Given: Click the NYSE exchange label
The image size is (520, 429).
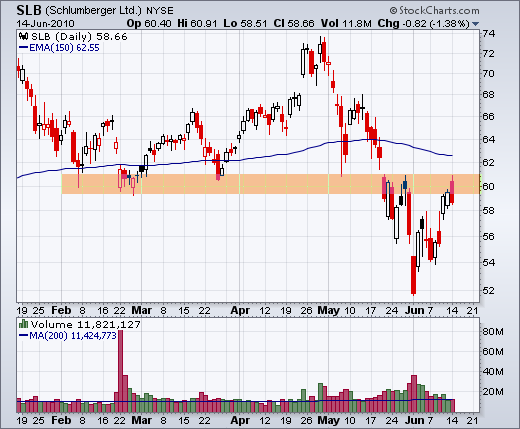Looking at the screenshot, I should click(160, 11).
